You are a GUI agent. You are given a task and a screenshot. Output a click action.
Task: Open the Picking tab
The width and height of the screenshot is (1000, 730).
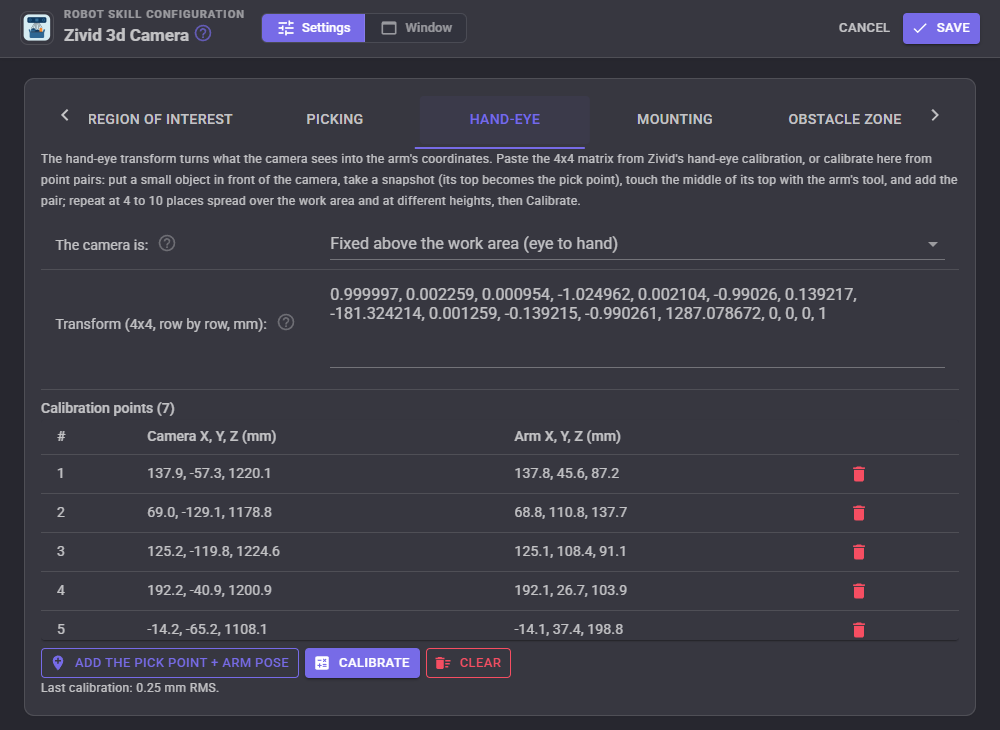[335, 119]
